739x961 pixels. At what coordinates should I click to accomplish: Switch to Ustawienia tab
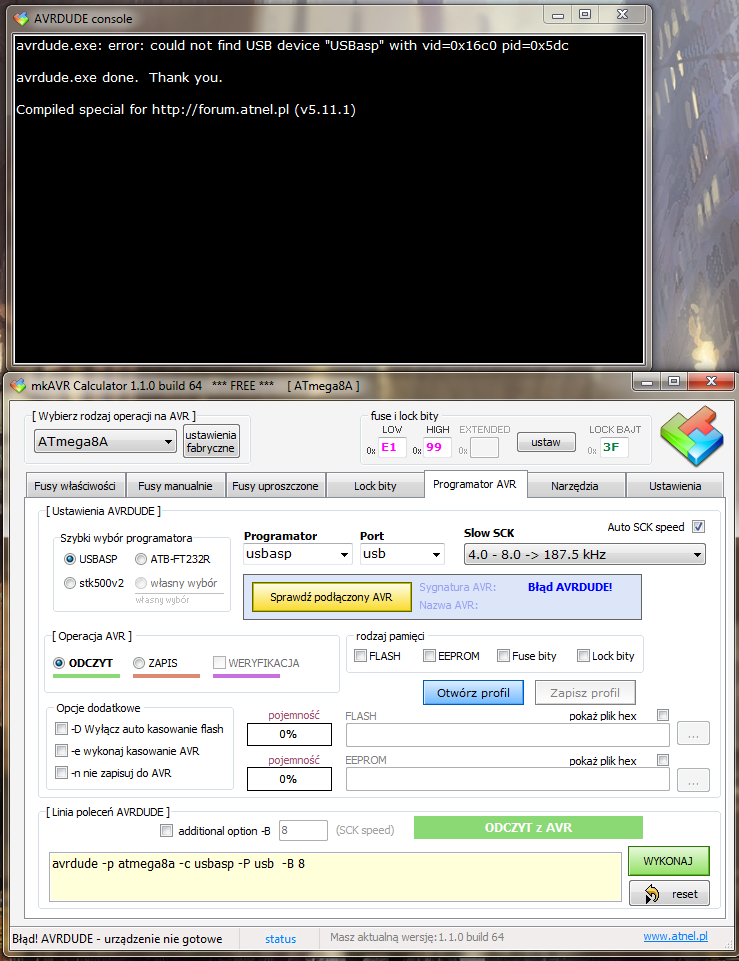coord(675,486)
